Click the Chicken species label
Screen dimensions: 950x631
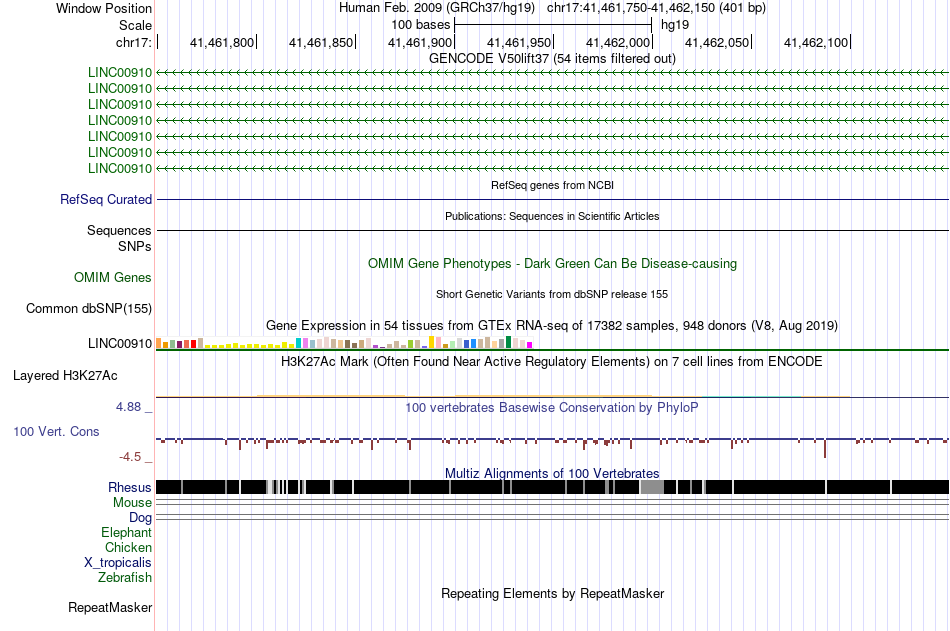tap(128, 547)
